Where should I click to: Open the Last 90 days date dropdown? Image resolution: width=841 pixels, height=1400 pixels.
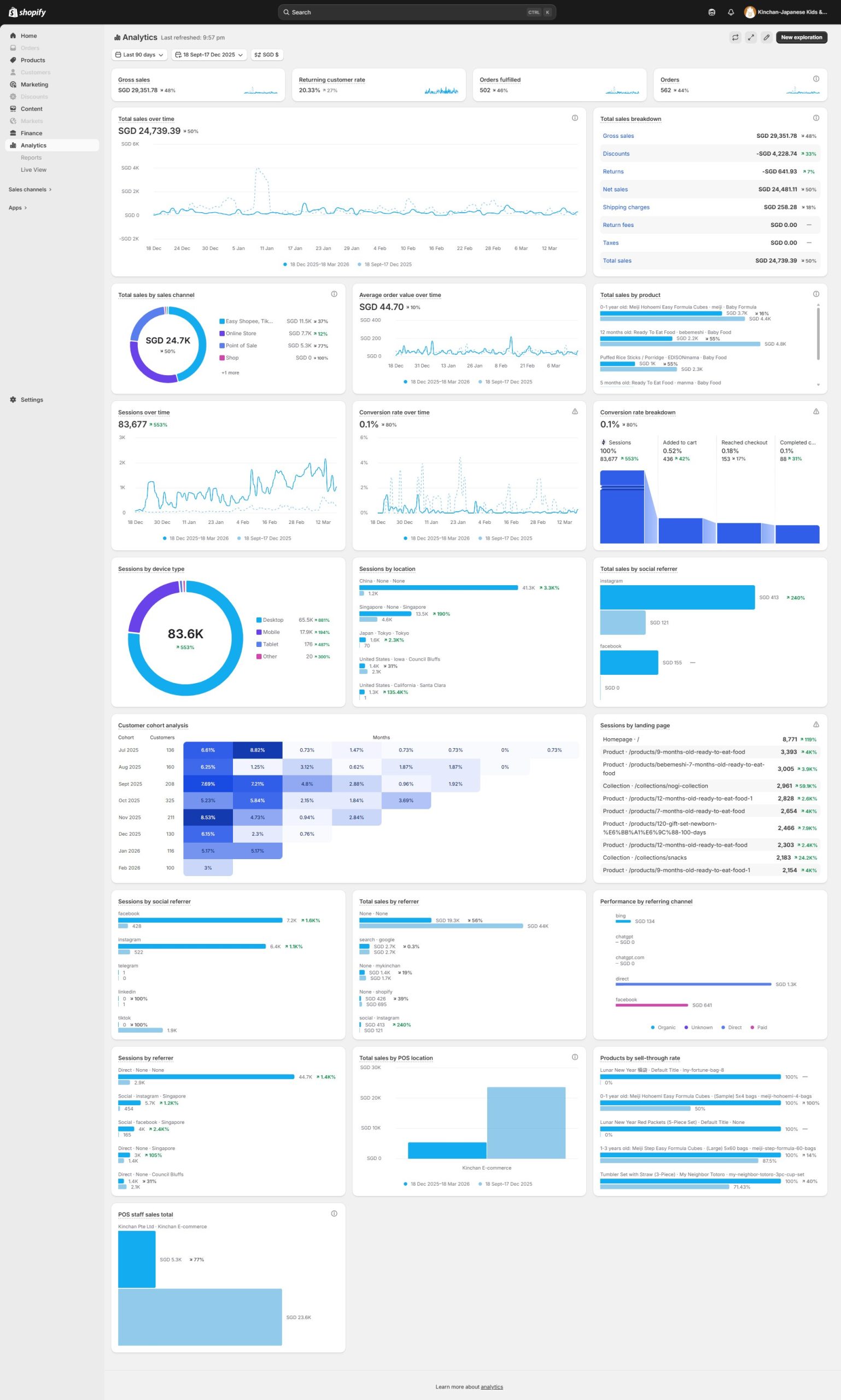pyautogui.click(x=139, y=55)
